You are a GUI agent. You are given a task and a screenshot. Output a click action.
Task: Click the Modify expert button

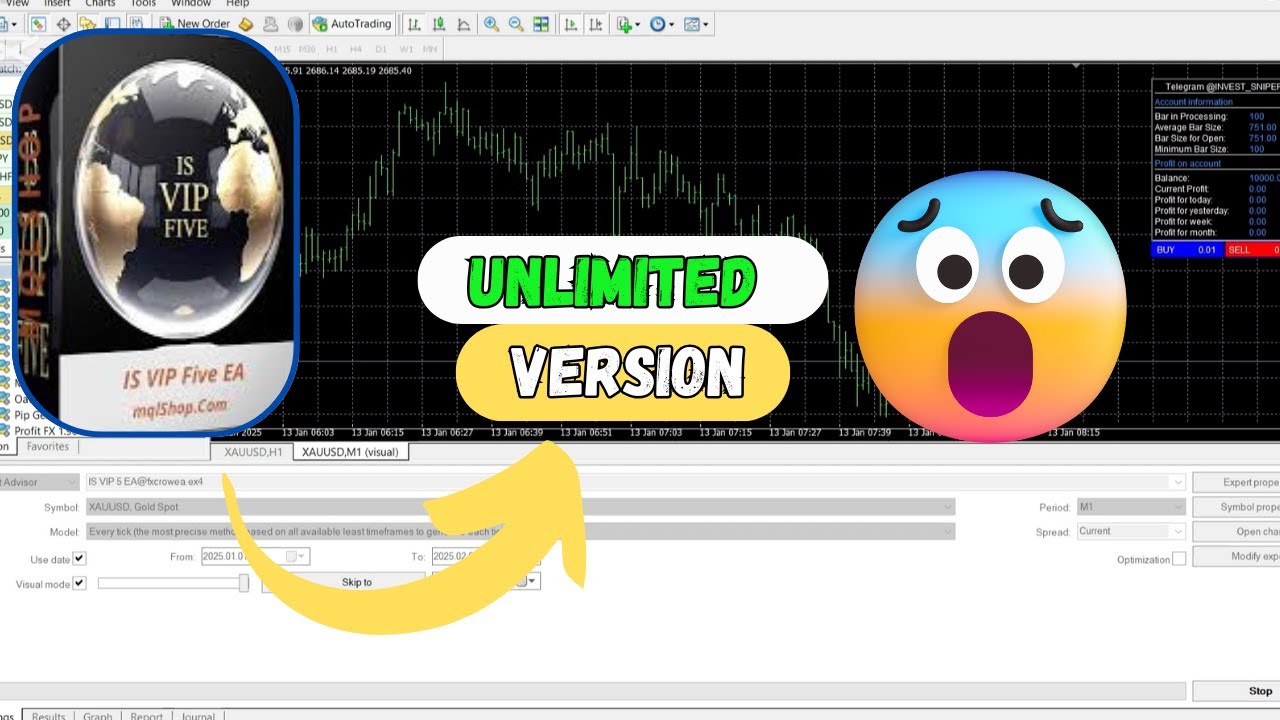(1236, 556)
